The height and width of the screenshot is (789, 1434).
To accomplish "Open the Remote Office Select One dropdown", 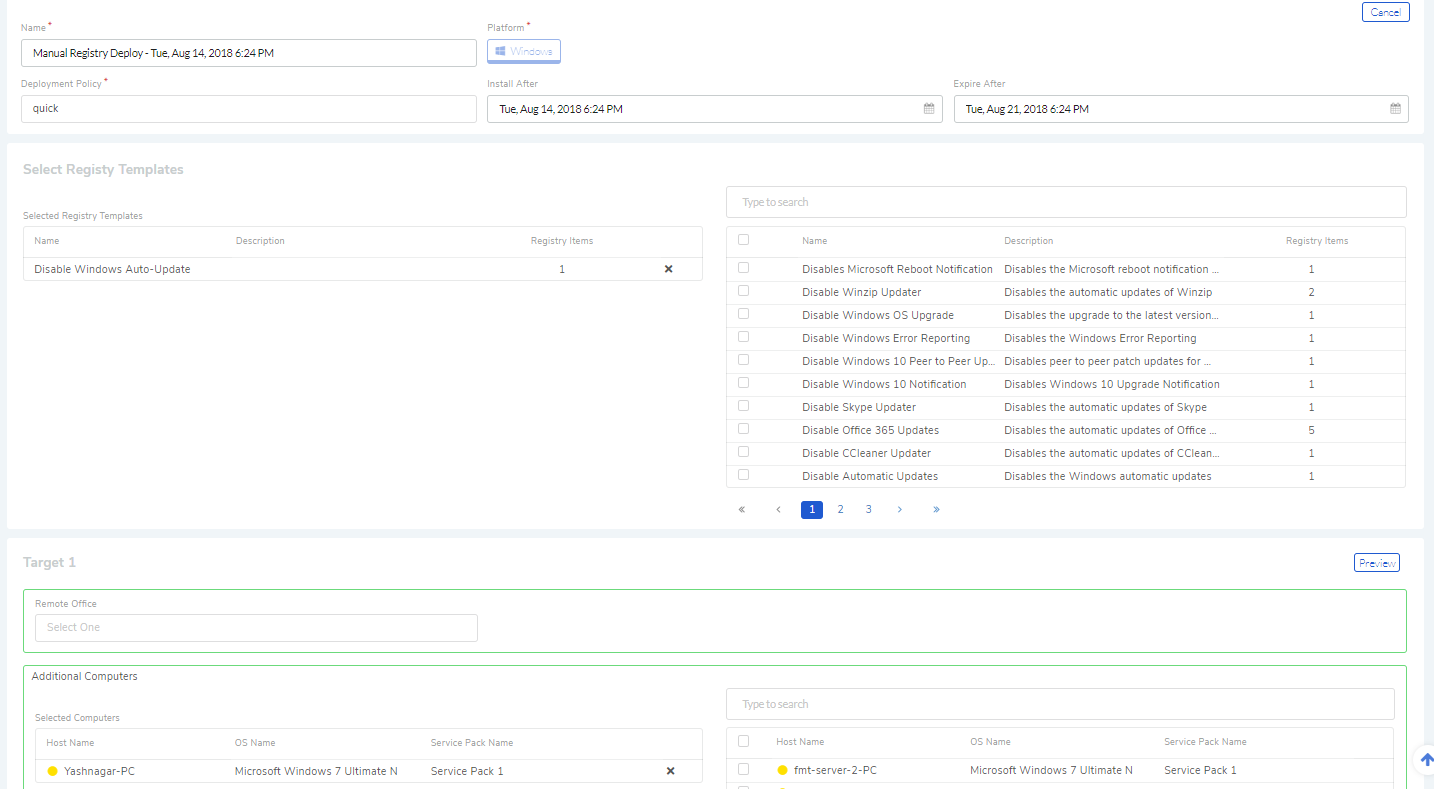I will pos(256,627).
